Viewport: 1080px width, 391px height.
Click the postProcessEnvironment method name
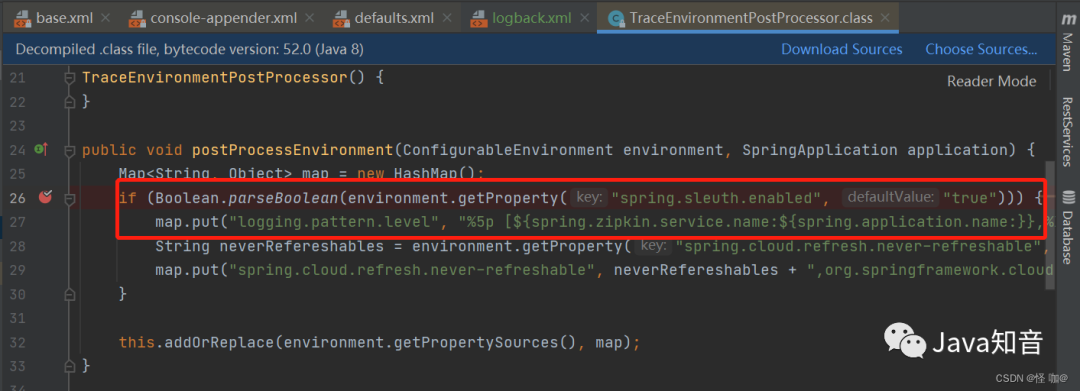(292, 150)
